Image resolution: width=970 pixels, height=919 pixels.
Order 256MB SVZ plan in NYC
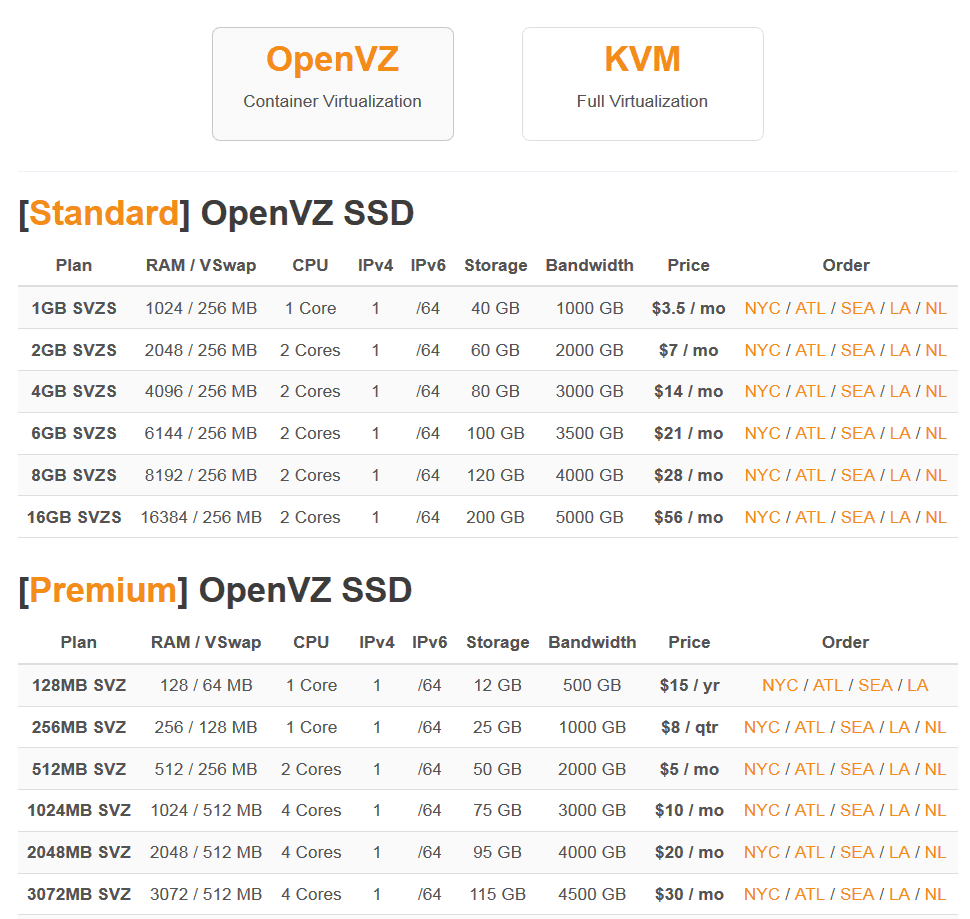[762, 727]
